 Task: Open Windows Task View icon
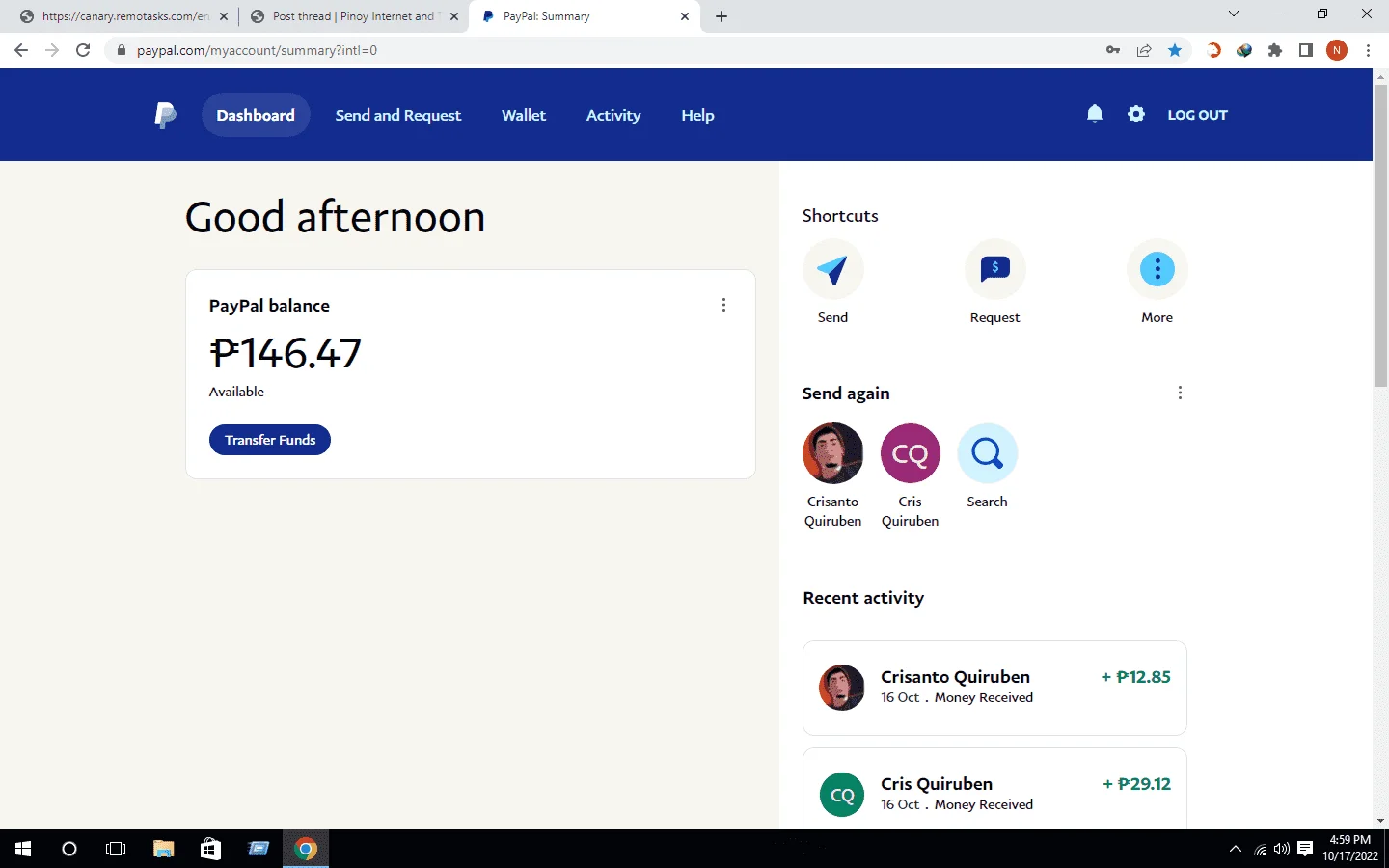tap(116, 849)
